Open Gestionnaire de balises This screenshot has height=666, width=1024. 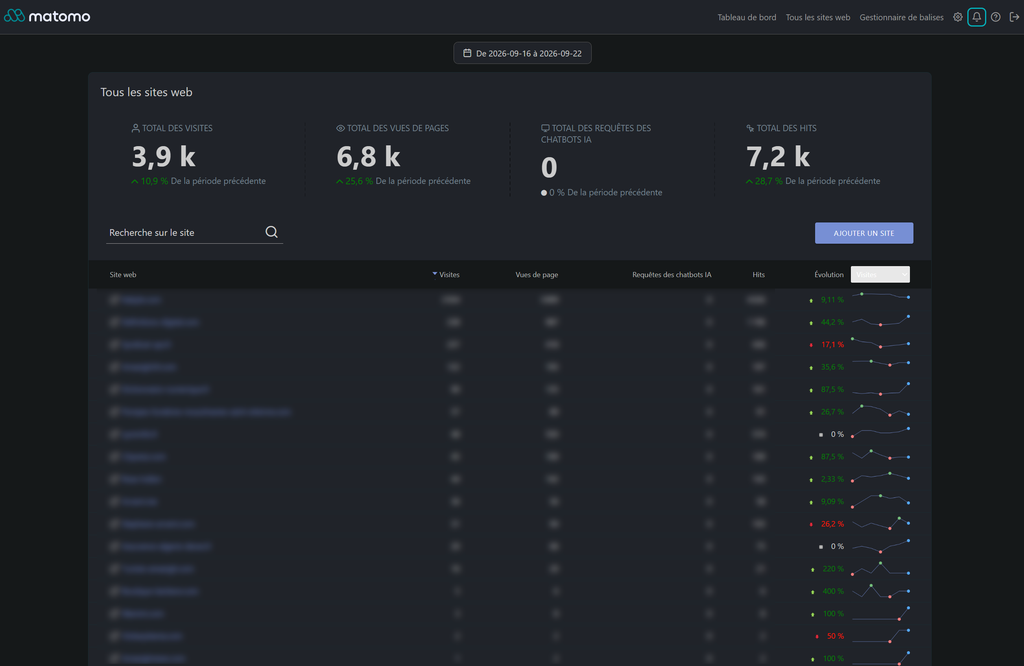click(901, 18)
